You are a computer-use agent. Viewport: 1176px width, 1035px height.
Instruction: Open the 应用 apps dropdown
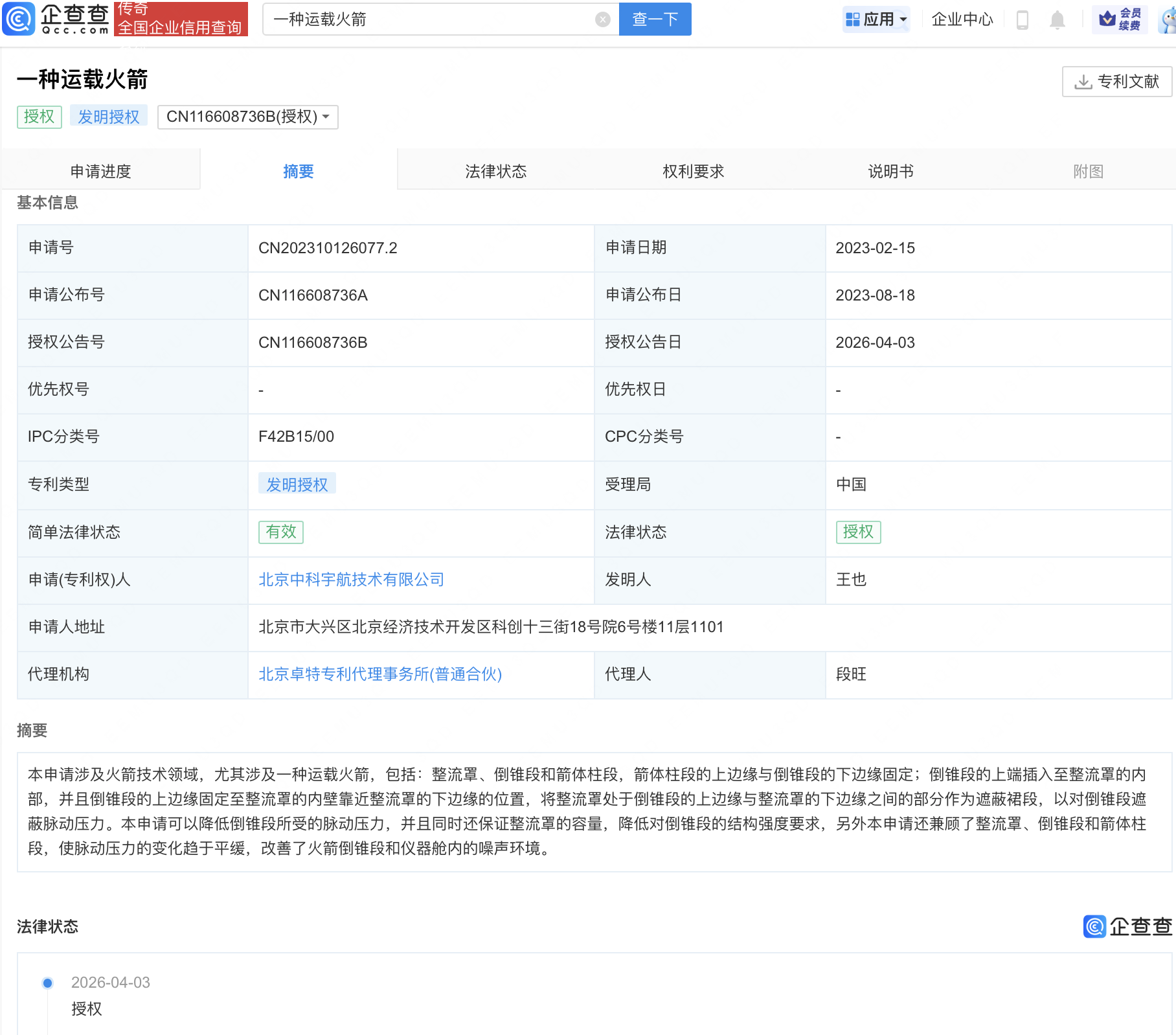point(876,19)
